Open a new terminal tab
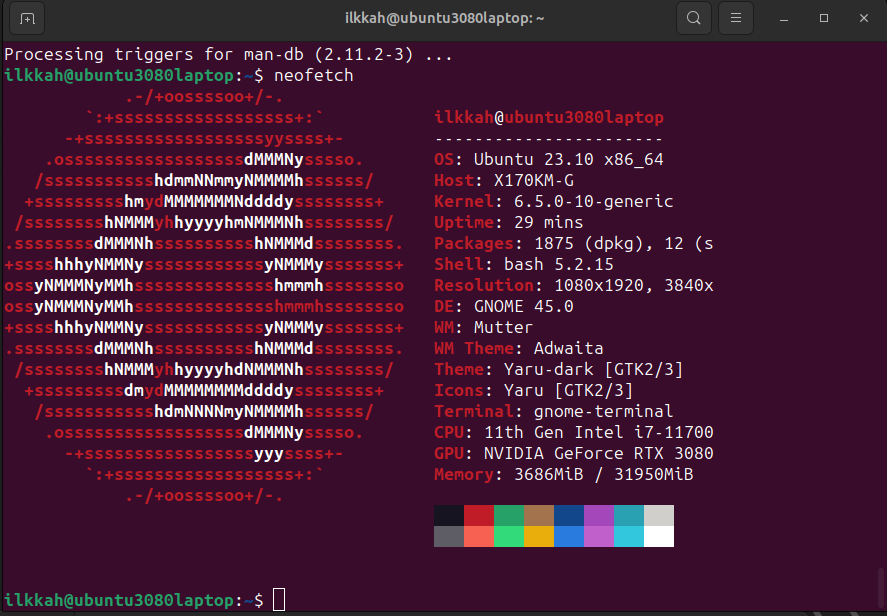 click(27, 18)
